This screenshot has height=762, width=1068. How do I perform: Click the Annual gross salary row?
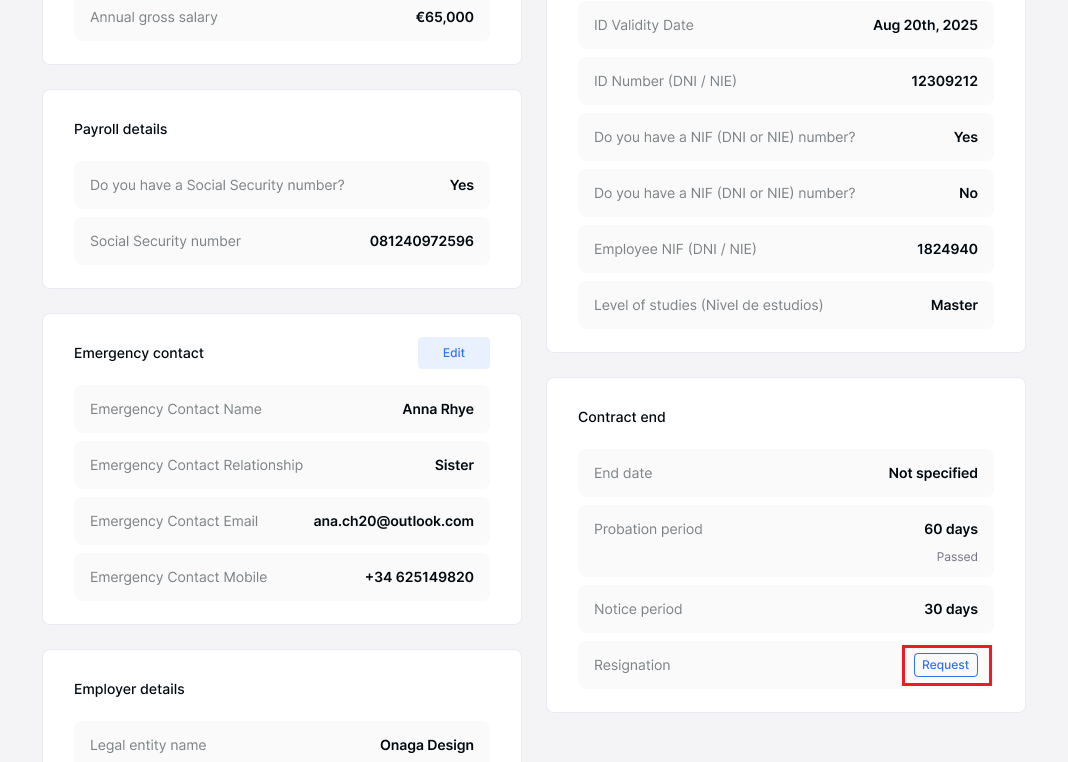click(x=281, y=18)
